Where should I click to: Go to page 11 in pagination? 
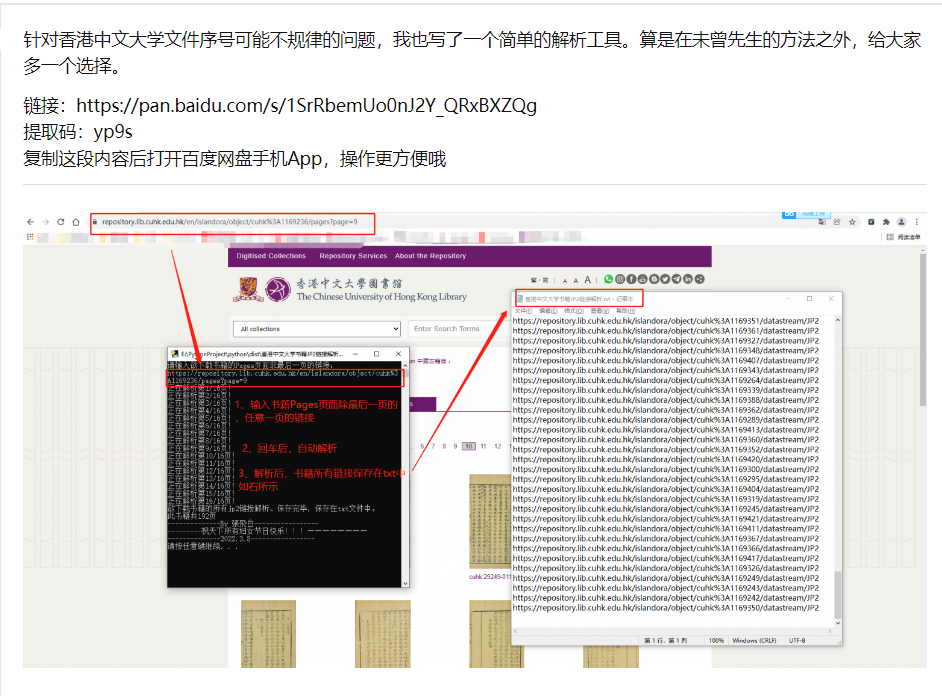pyautogui.click(x=483, y=446)
